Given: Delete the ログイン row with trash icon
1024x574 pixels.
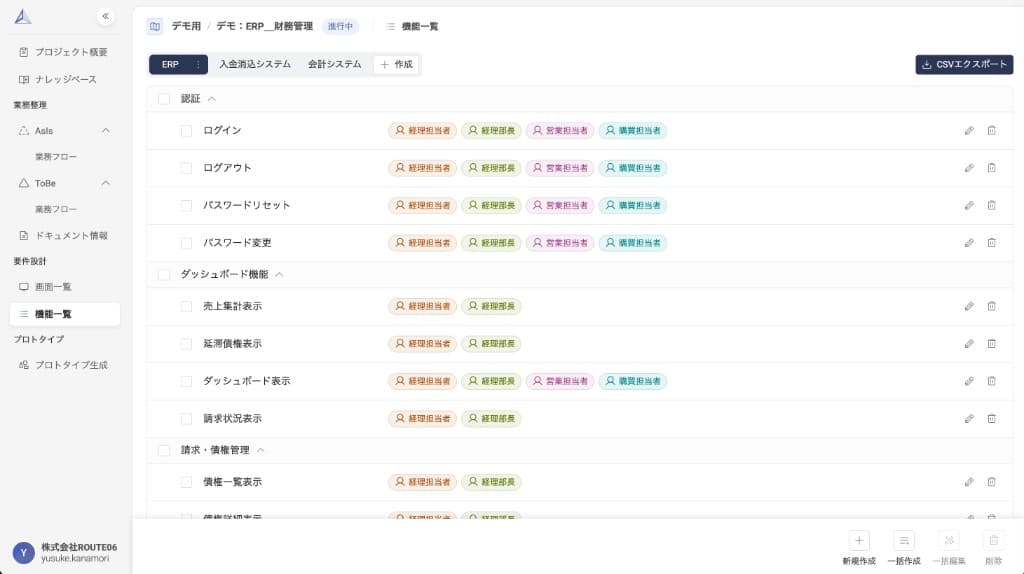Looking at the screenshot, I should tap(991, 131).
